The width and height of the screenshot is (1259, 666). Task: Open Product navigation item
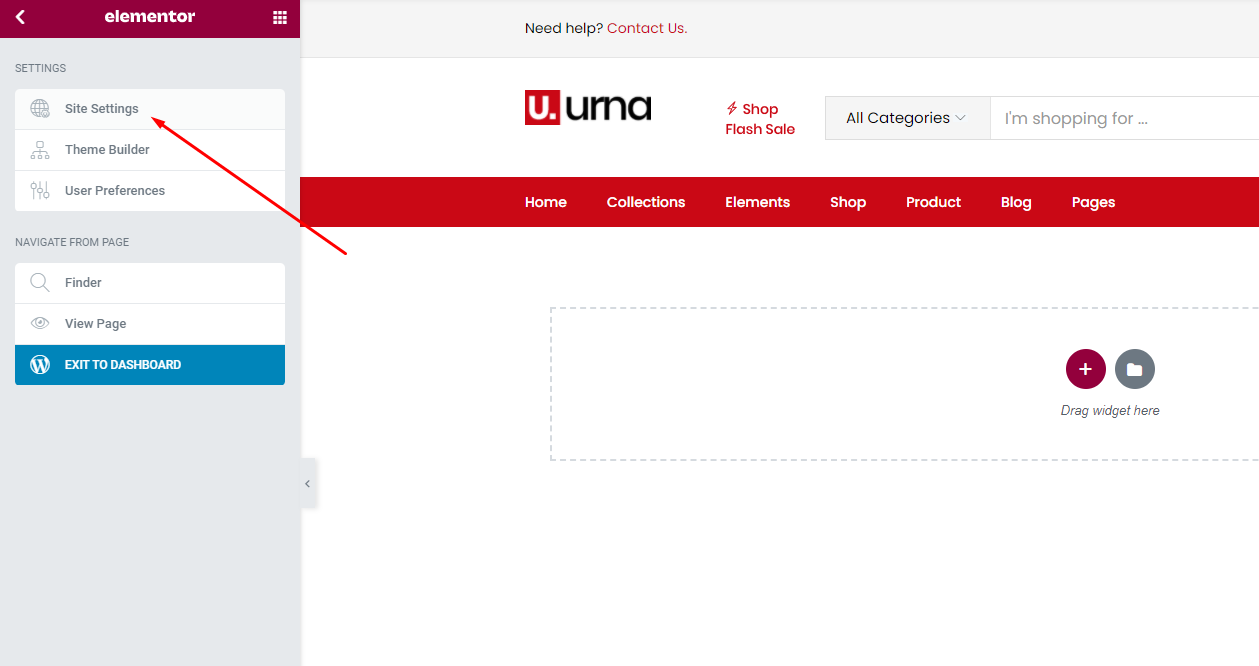pyautogui.click(x=933, y=202)
